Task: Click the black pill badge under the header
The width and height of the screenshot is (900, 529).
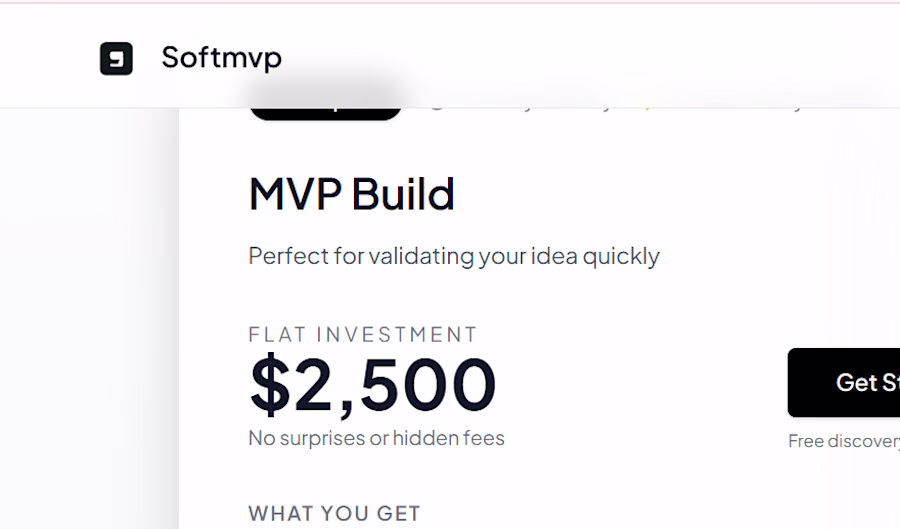Action: pos(325,110)
